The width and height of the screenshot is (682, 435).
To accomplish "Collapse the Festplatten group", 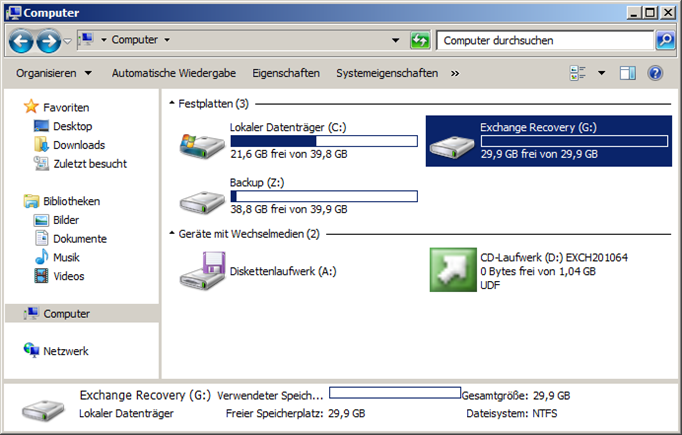I will click(172, 103).
